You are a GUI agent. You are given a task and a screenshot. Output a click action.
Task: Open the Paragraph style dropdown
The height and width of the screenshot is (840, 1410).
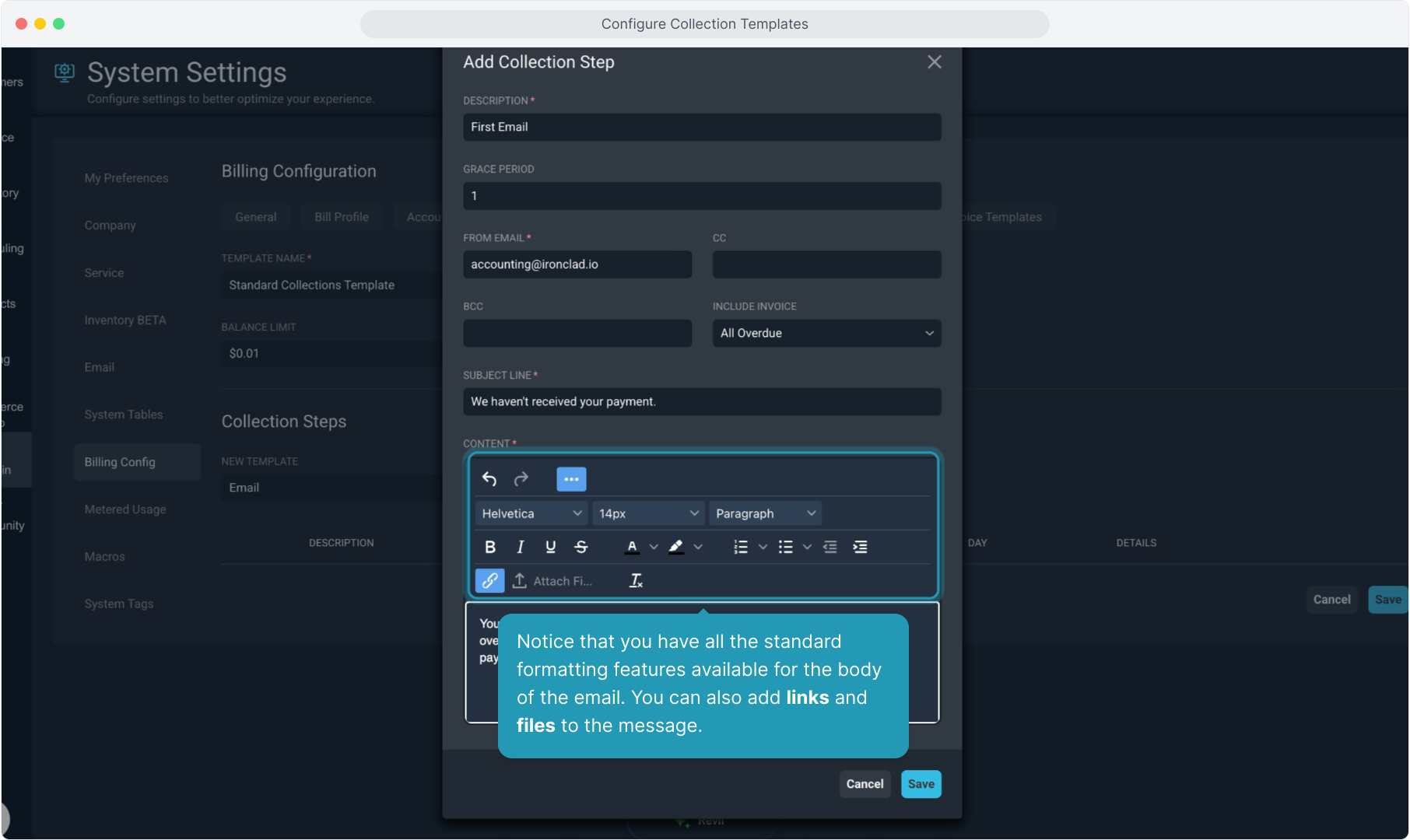(765, 513)
